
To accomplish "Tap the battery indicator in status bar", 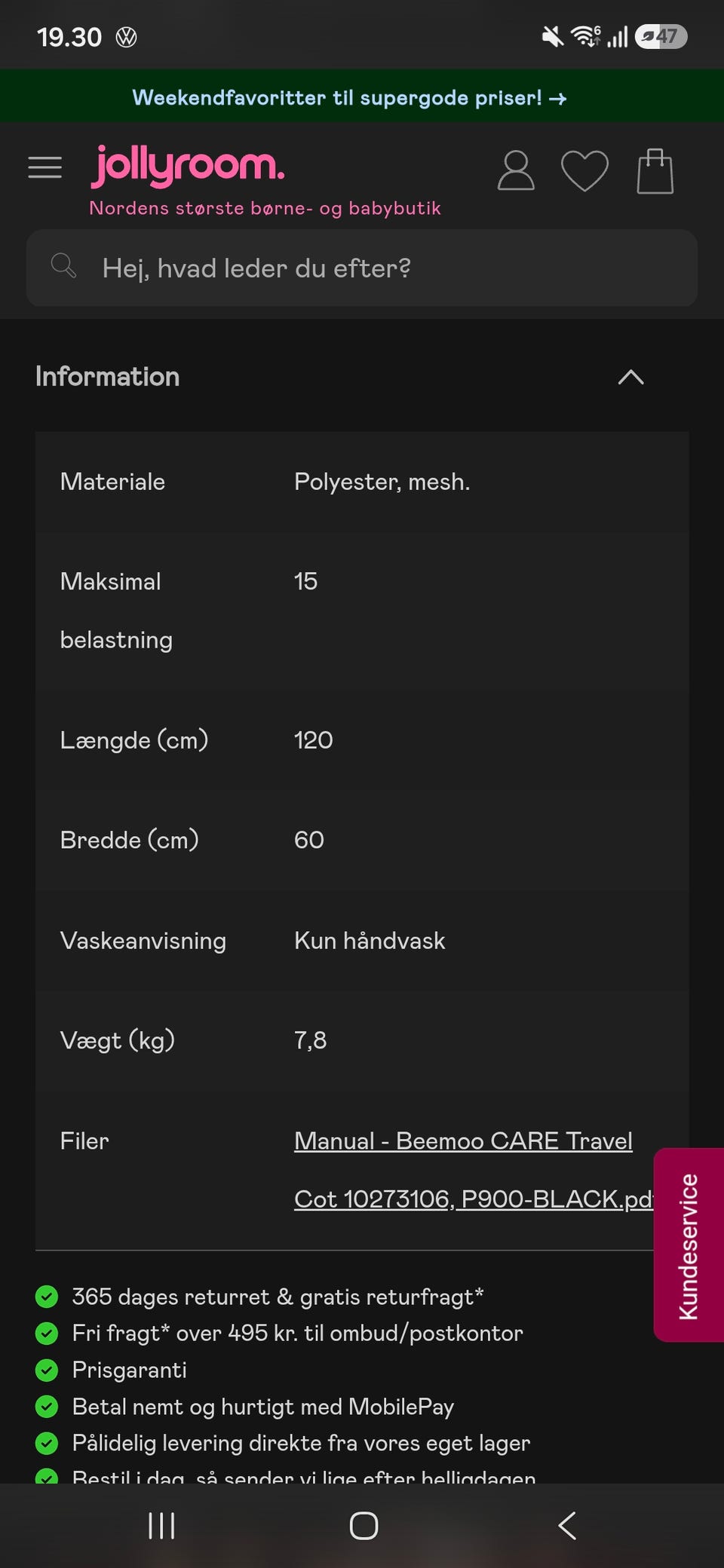I will tap(661, 36).
